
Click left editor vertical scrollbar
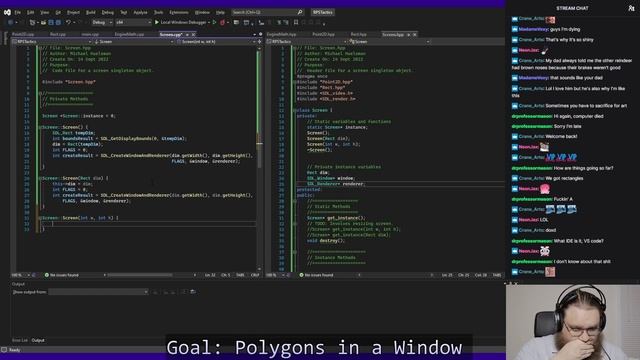[259, 157]
